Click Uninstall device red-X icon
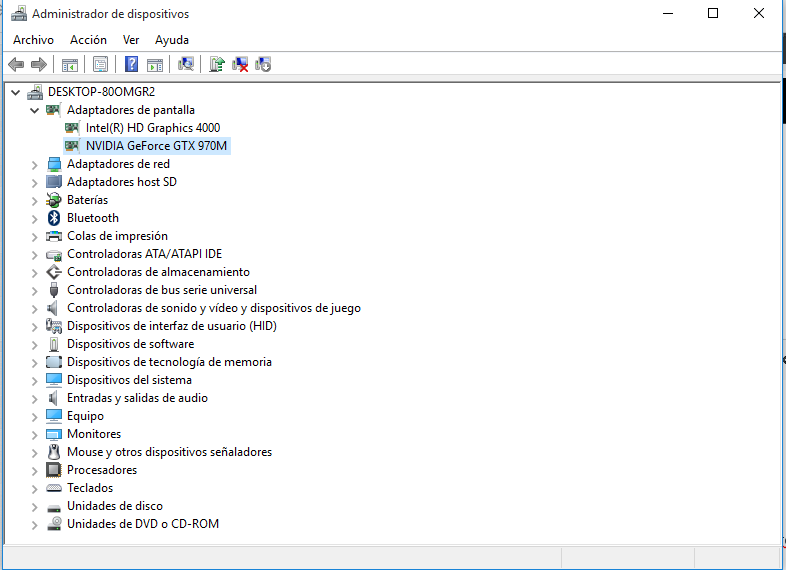The height and width of the screenshot is (570, 786). tap(240, 64)
